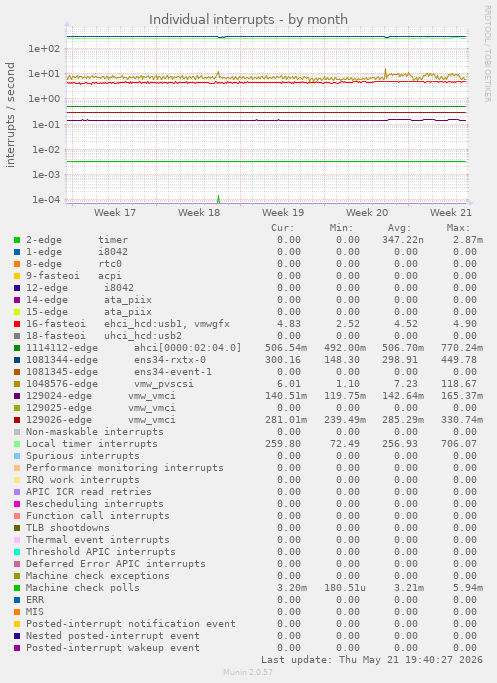Click the Machine check polls legend entry
Screen dimensions: 497x683
(x=83, y=588)
